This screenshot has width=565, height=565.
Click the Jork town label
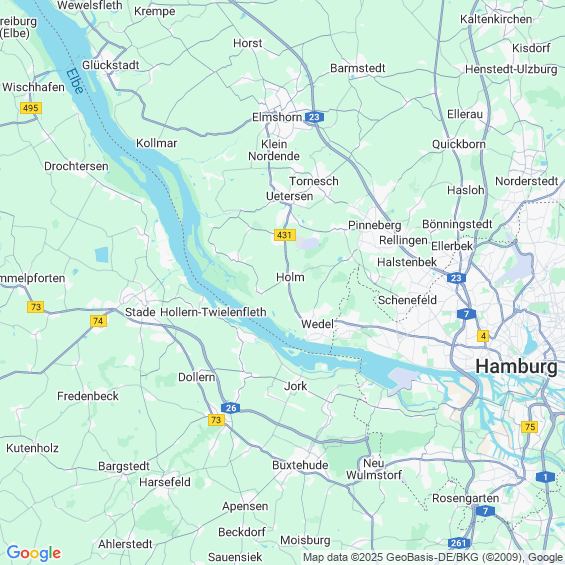point(295,386)
